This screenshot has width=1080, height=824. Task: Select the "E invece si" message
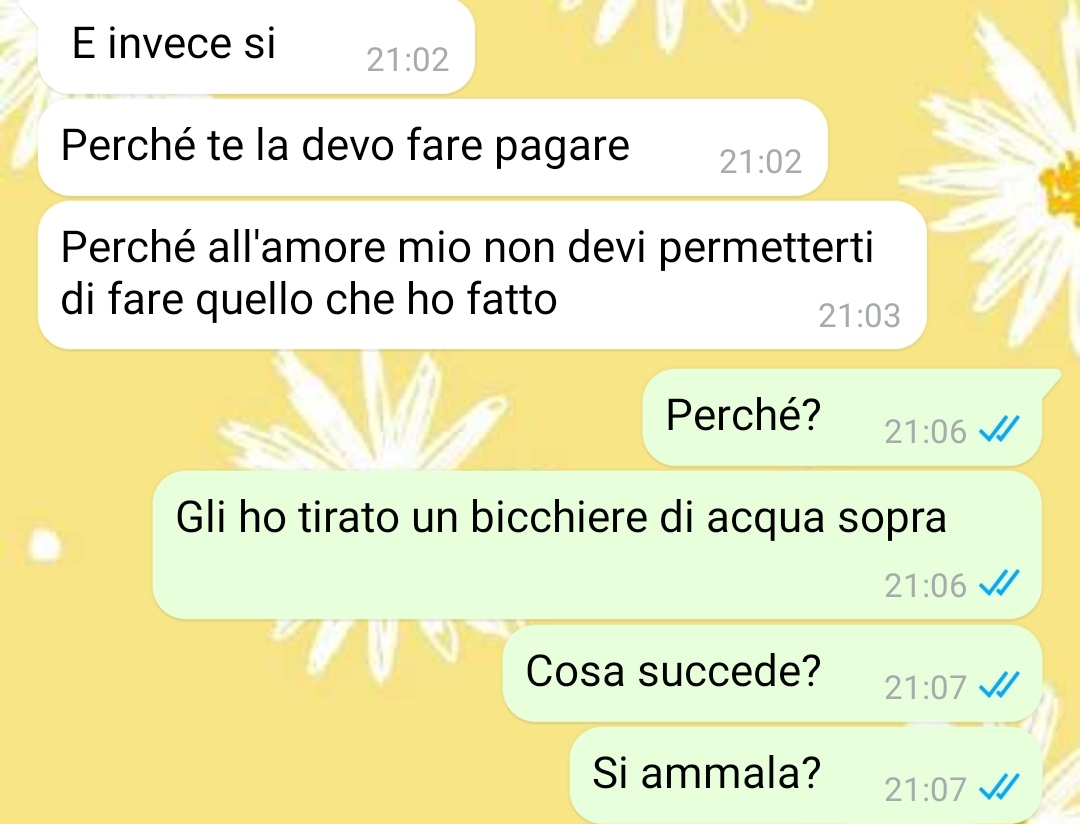coord(256,45)
